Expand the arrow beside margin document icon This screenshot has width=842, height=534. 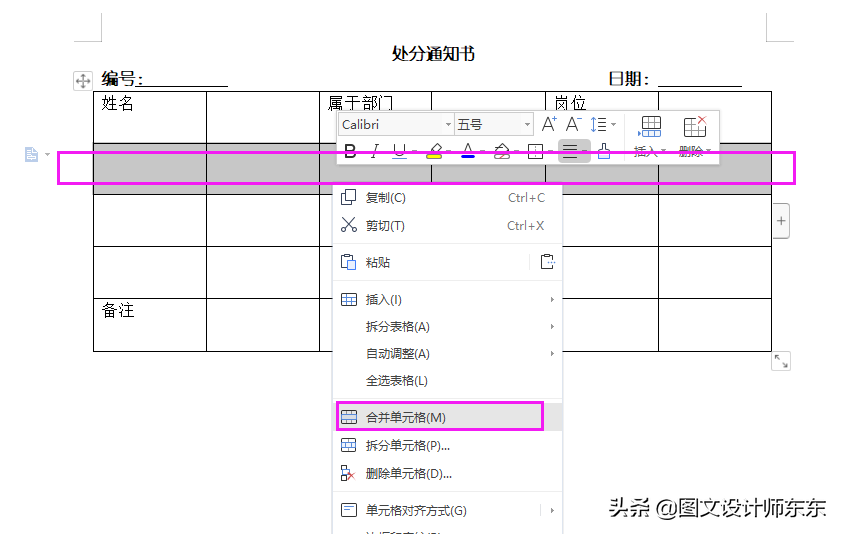47,155
